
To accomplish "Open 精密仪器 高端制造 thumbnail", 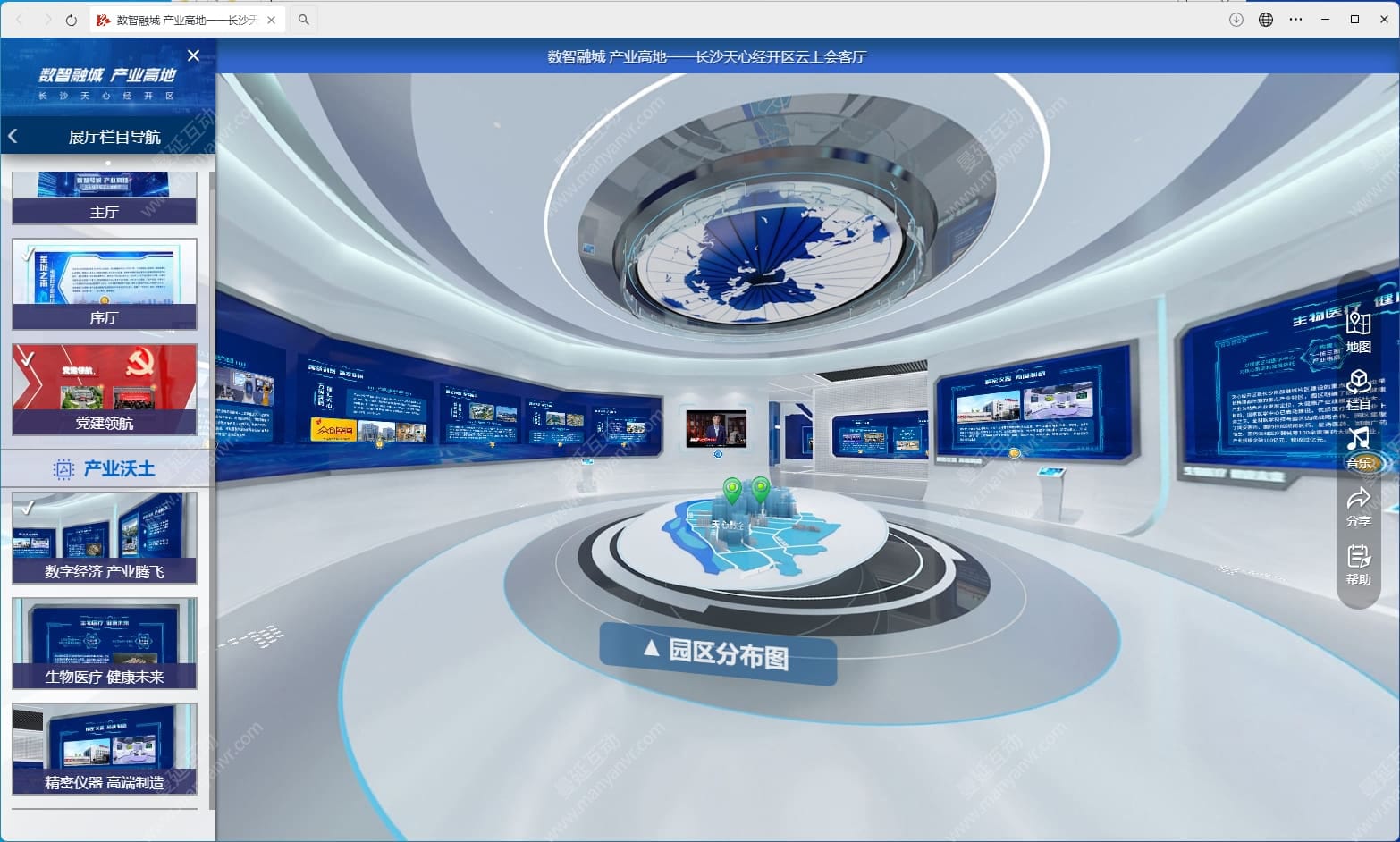I will tap(105, 749).
